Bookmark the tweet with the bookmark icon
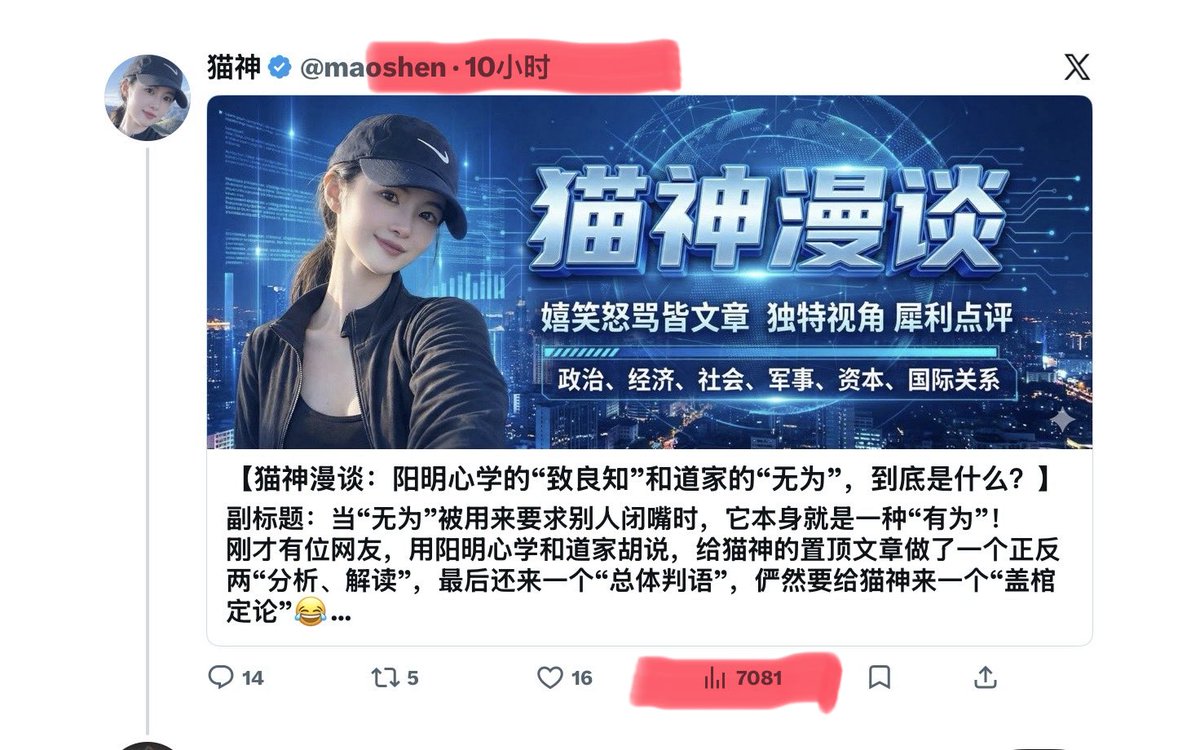 (x=879, y=678)
